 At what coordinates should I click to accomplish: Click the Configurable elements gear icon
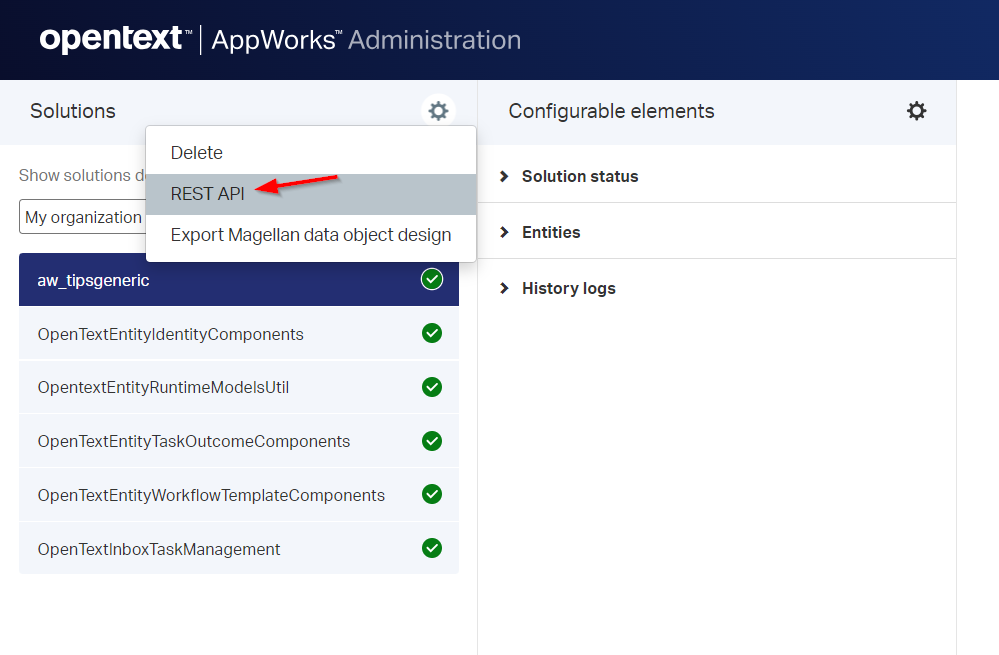click(916, 111)
